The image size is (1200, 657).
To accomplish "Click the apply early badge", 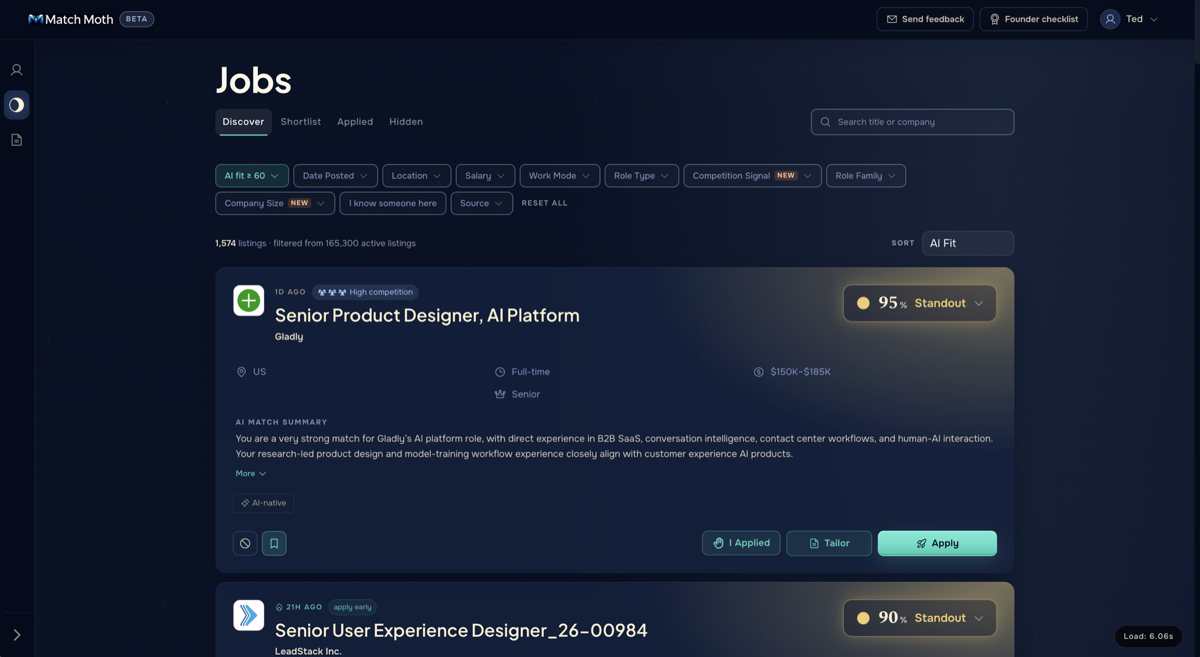I will pos(352,607).
